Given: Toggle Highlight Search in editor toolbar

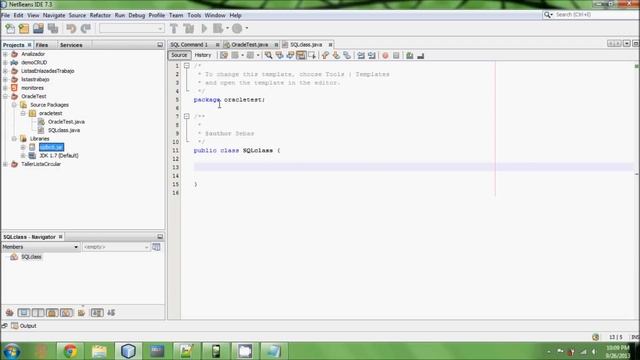Looking at the screenshot, I should pyautogui.click(x=301, y=55).
